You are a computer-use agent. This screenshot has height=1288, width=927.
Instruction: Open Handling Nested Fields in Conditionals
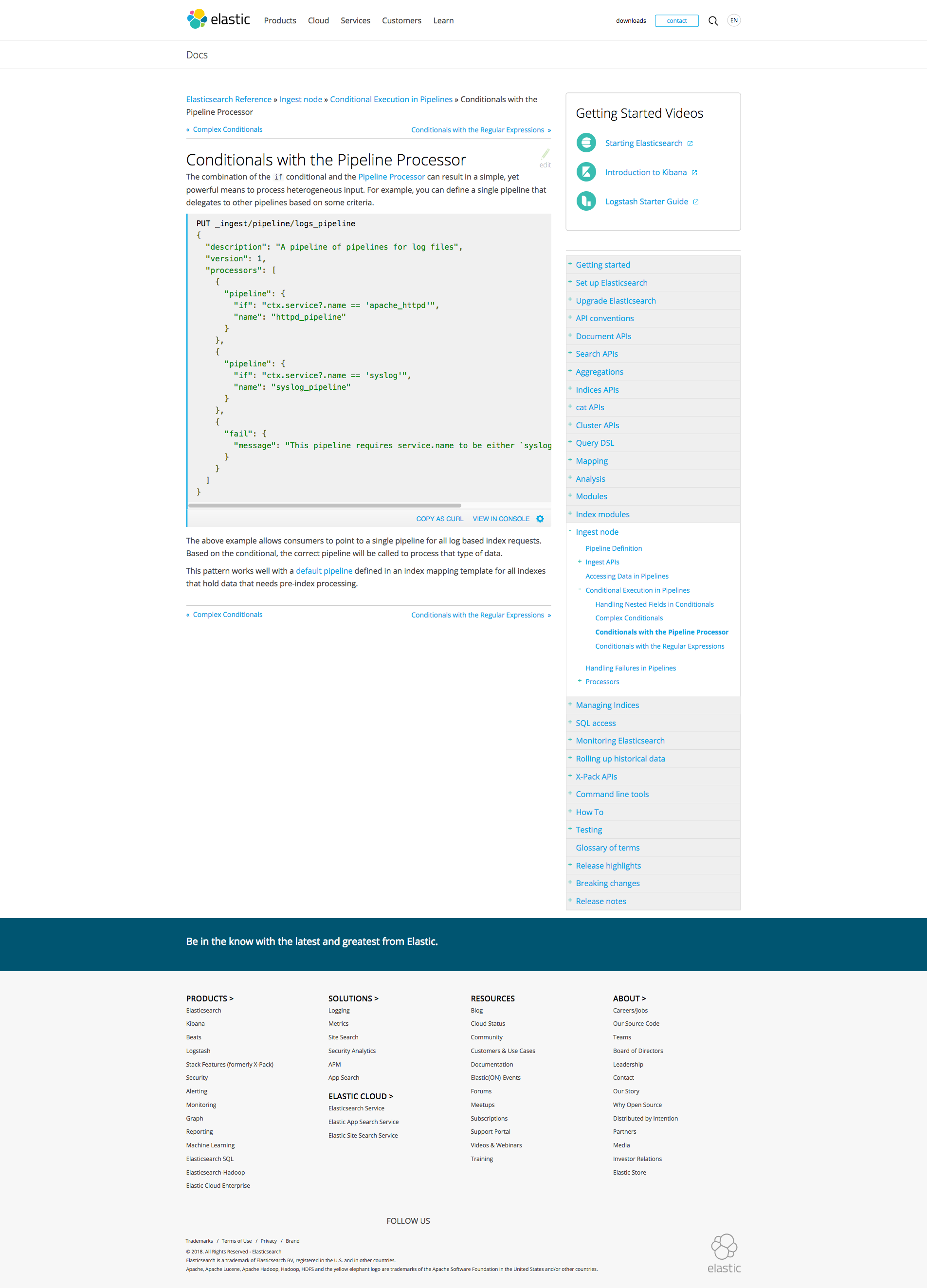[654, 604]
